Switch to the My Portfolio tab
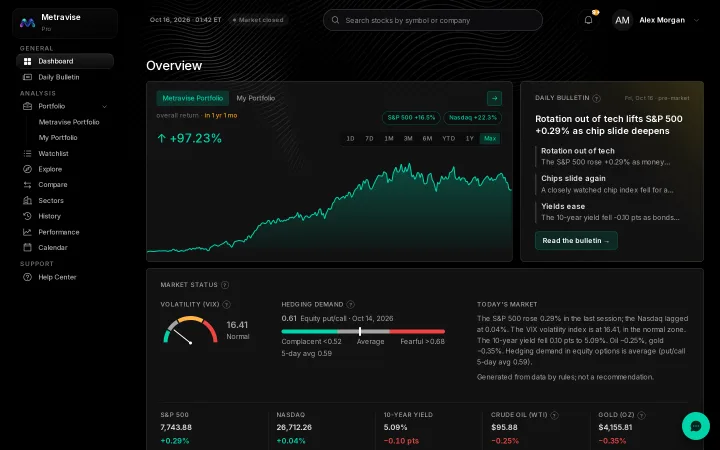720x450 pixels. pyautogui.click(x=255, y=98)
